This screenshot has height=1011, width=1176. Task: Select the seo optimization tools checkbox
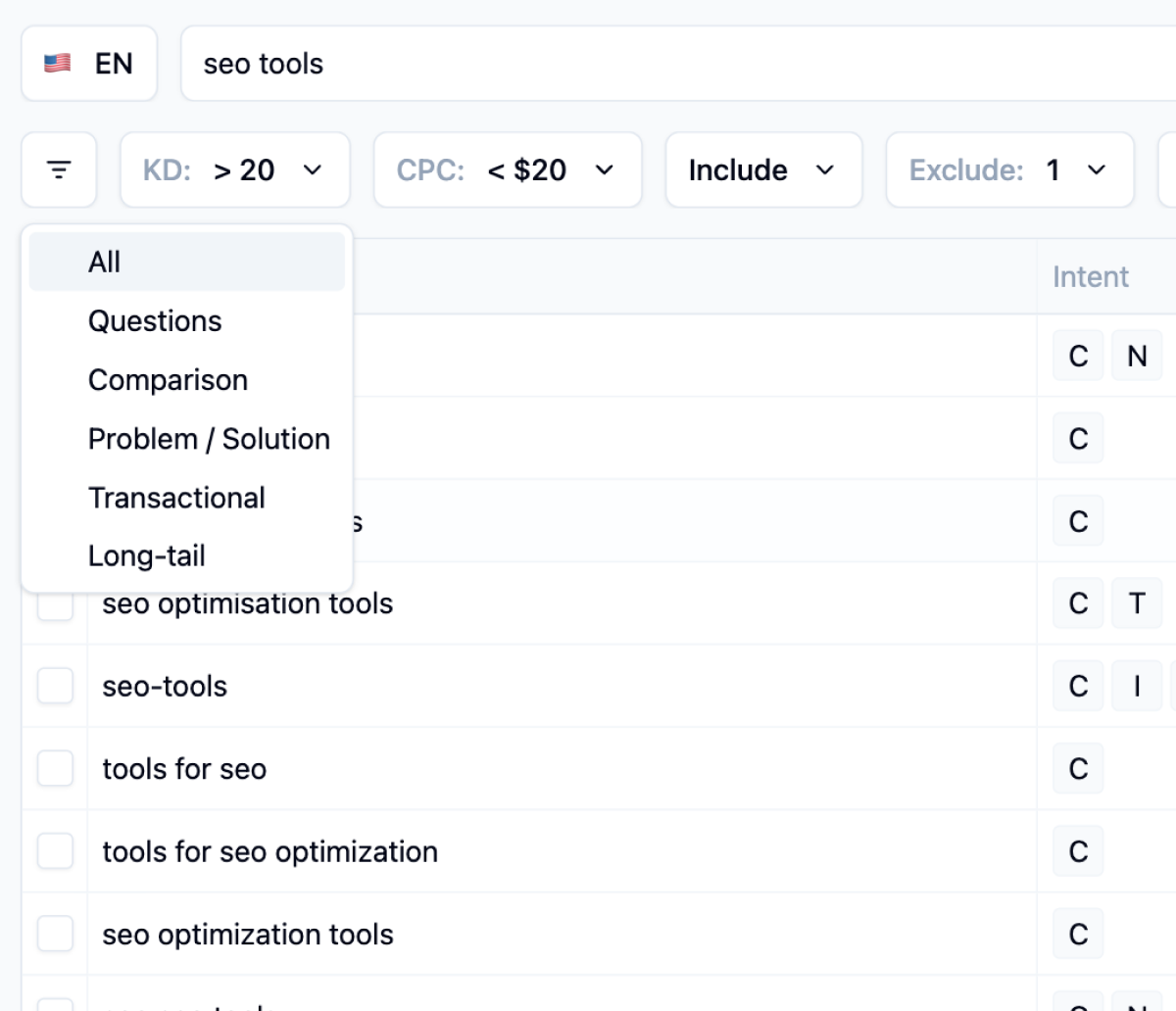pyautogui.click(x=55, y=935)
